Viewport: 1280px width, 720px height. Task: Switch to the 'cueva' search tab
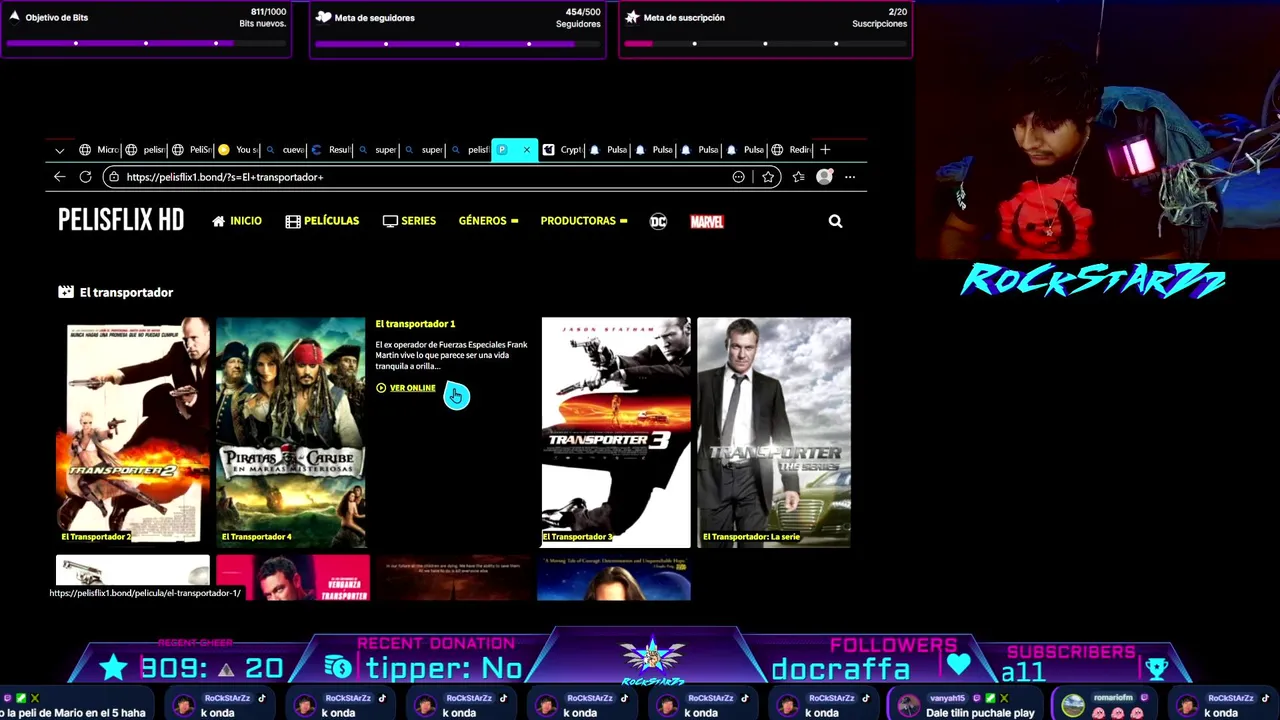(284, 150)
